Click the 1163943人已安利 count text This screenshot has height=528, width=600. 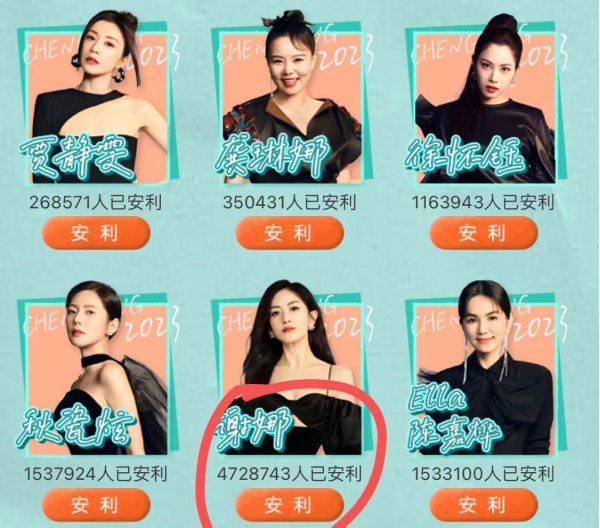coord(483,202)
